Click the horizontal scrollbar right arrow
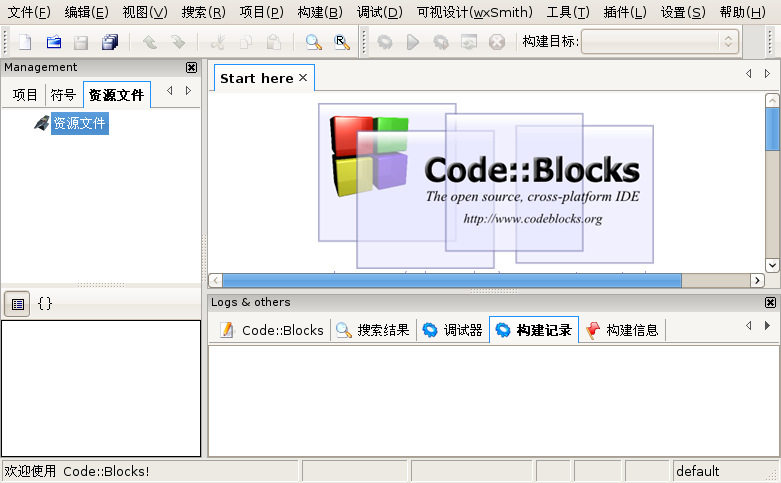 point(757,280)
